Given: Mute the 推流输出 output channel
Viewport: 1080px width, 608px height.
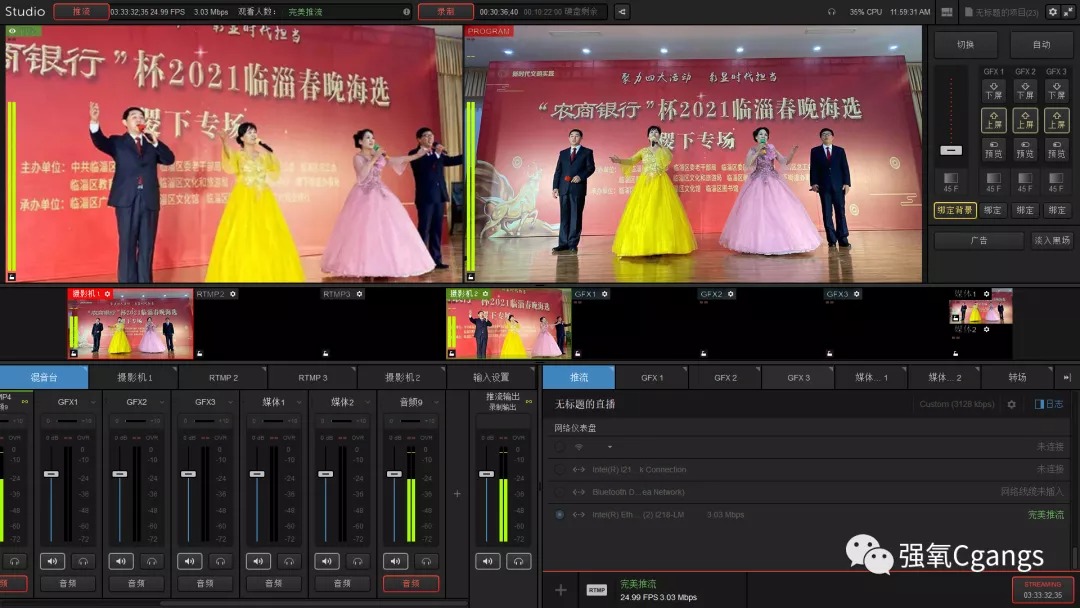Looking at the screenshot, I should (488, 561).
